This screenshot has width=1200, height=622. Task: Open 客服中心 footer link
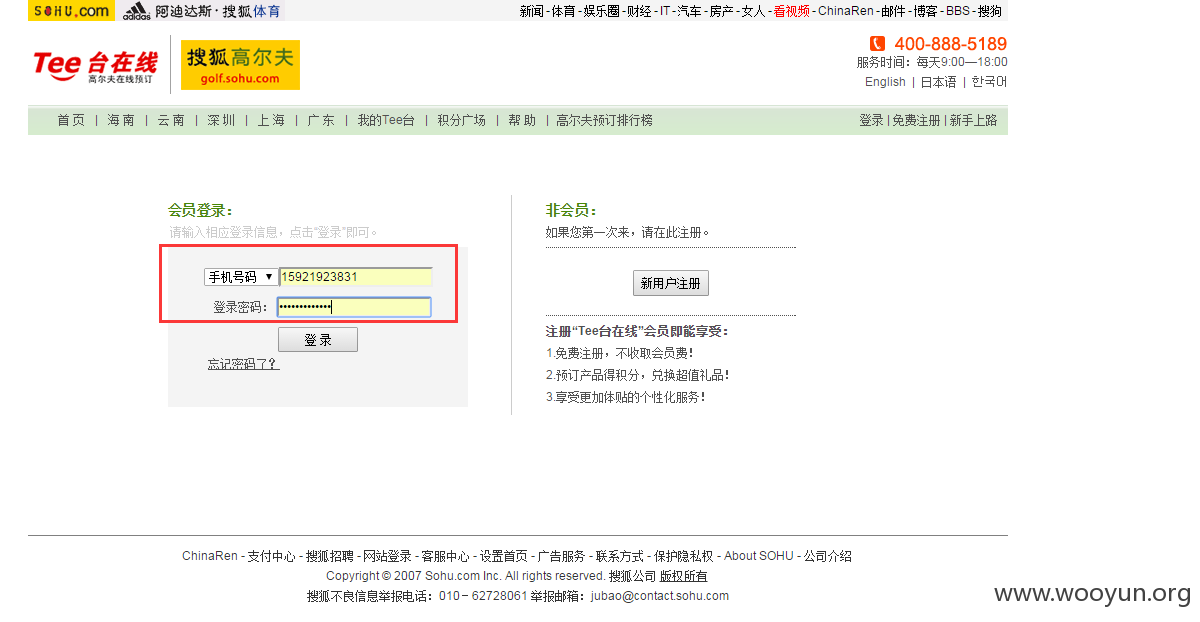click(x=445, y=556)
